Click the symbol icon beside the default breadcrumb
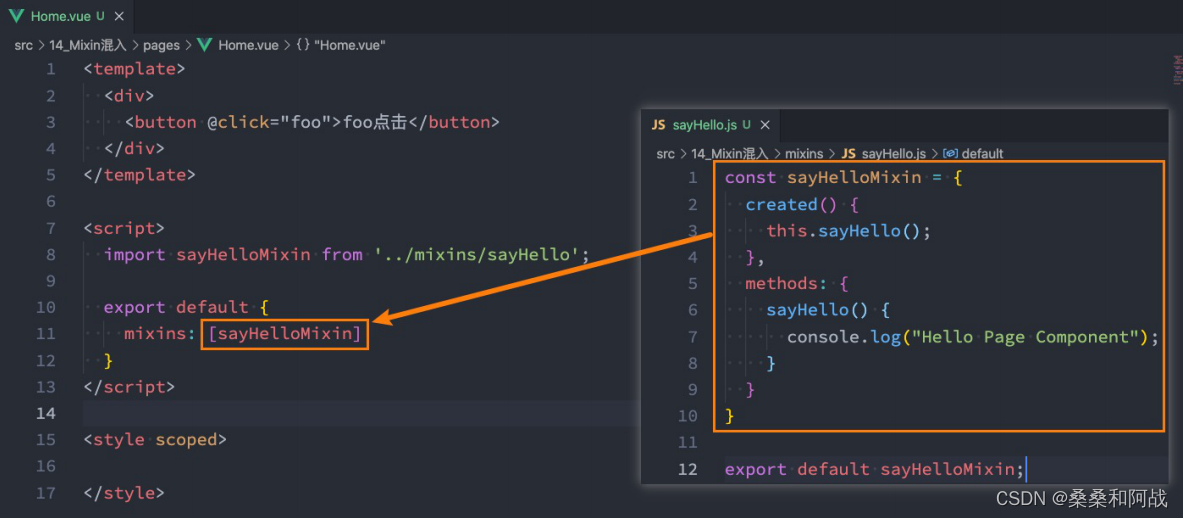Screen dimensions: 1184x518 (x=951, y=153)
